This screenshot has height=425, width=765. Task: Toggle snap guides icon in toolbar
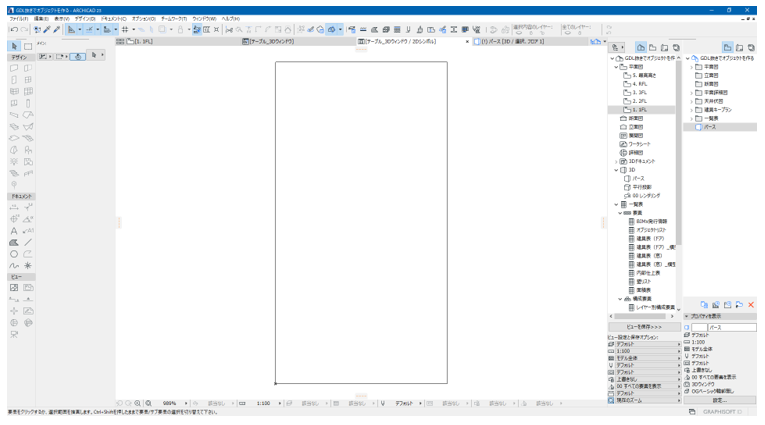pos(90,30)
